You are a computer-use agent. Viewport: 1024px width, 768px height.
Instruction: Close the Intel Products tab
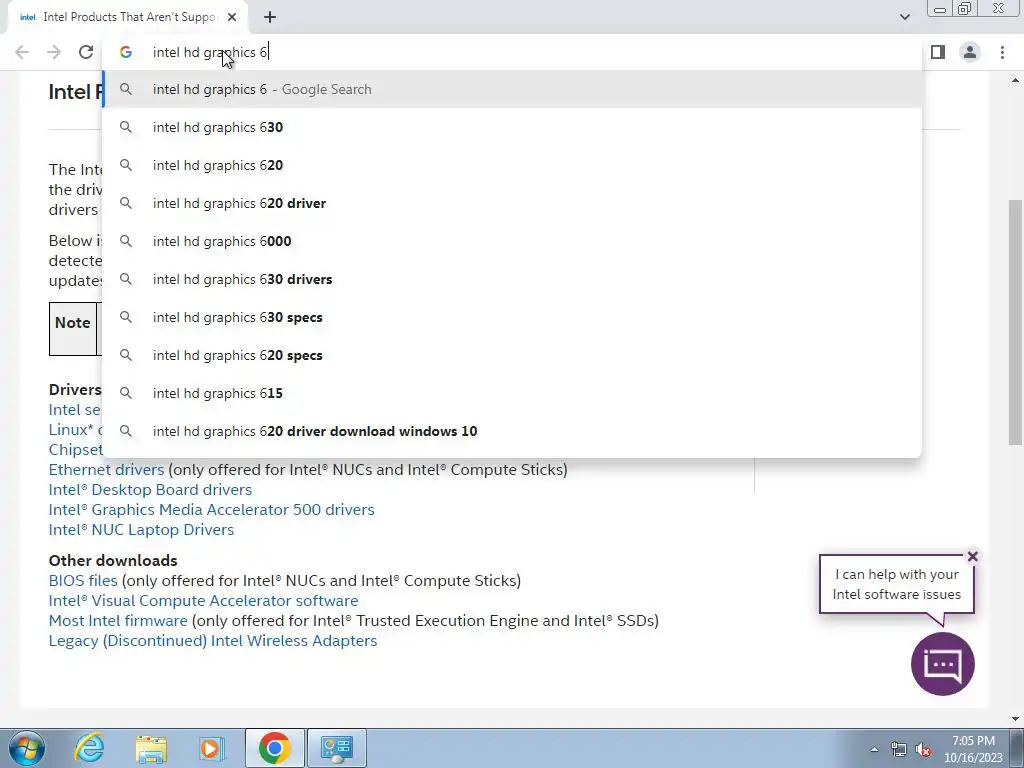[x=232, y=17]
